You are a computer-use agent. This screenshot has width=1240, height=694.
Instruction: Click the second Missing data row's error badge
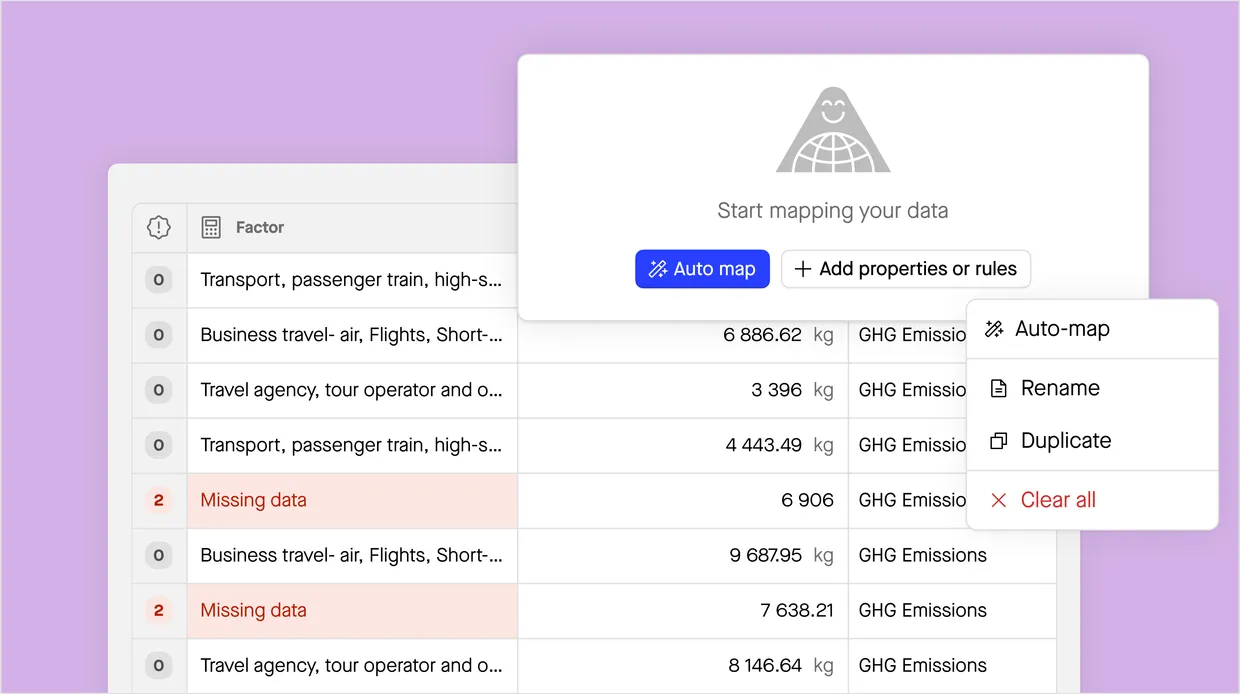click(x=159, y=610)
